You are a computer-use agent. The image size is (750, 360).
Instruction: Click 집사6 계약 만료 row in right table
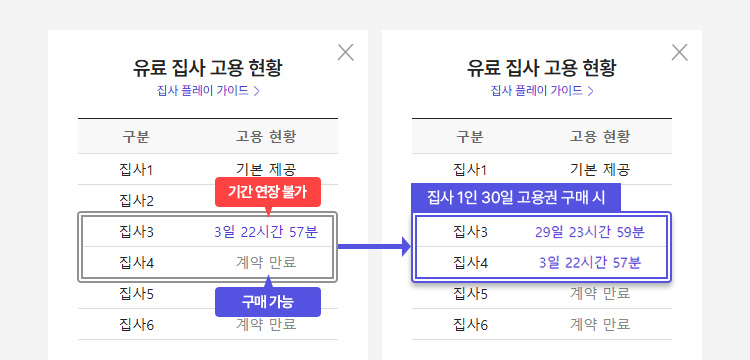(542, 325)
